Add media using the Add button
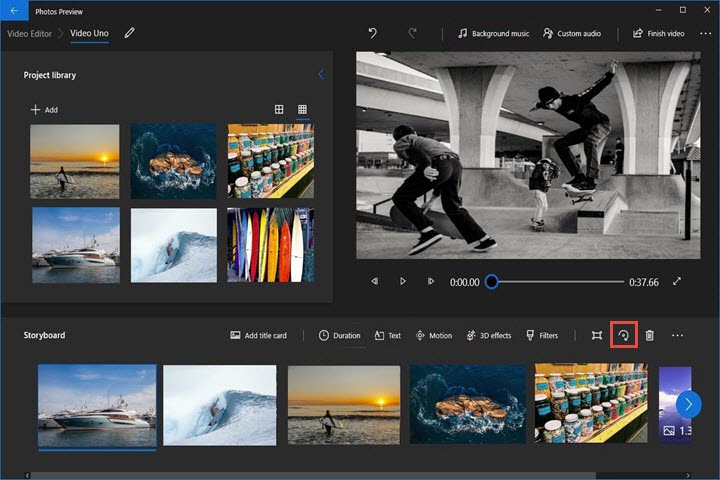Image resolution: width=720 pixels, height=480 pixels. click(44, 110)
